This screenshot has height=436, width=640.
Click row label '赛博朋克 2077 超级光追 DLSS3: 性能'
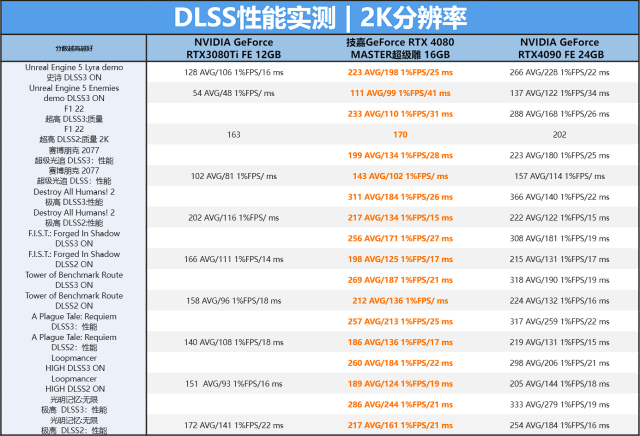point(74,155)
